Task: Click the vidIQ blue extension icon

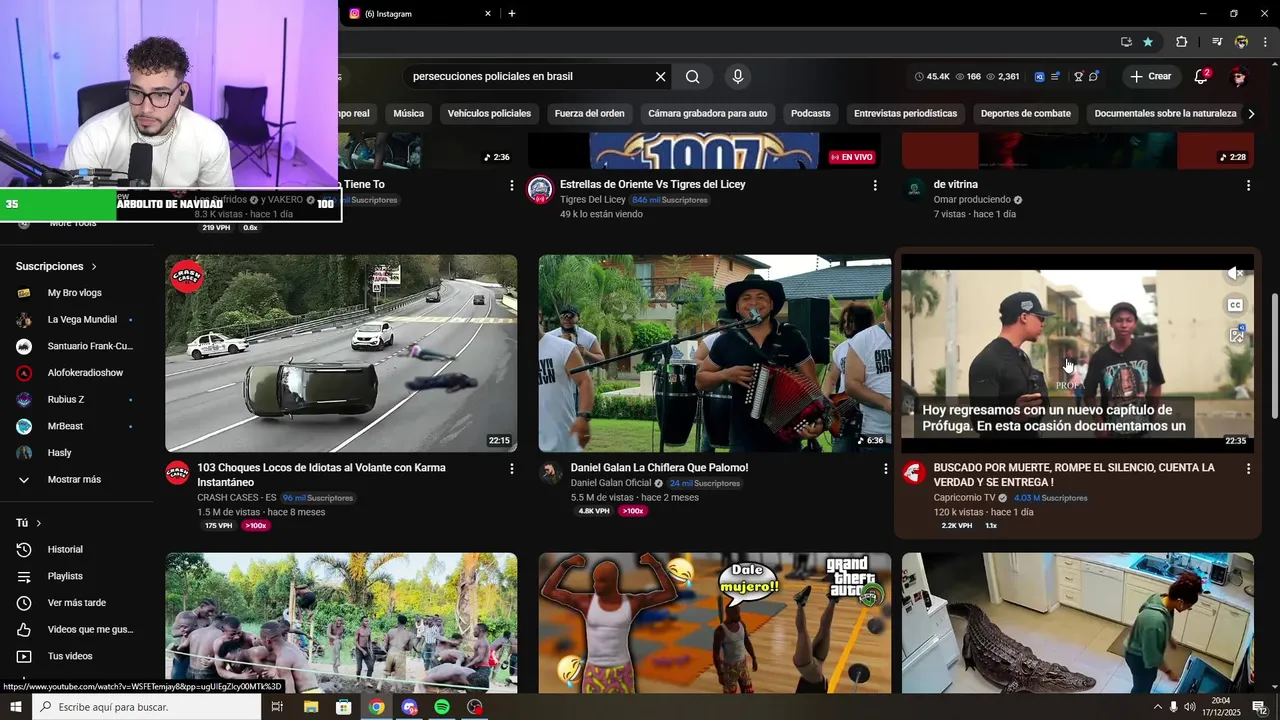Action: click(x=1040, y=77)
